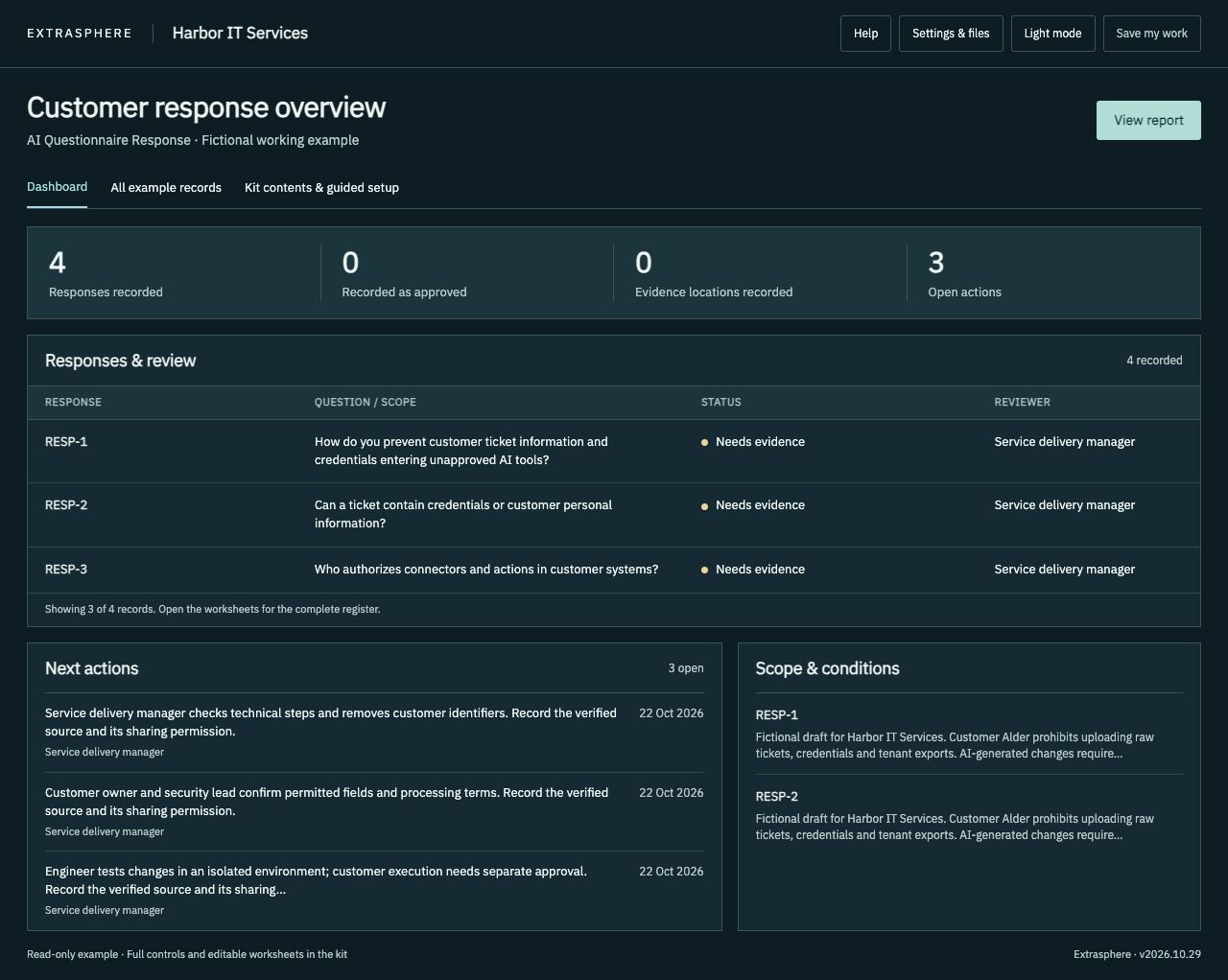Click the EXTRASPHERE logo text
This screenshot has height=980, width=1228.
(x=80, y=34)
